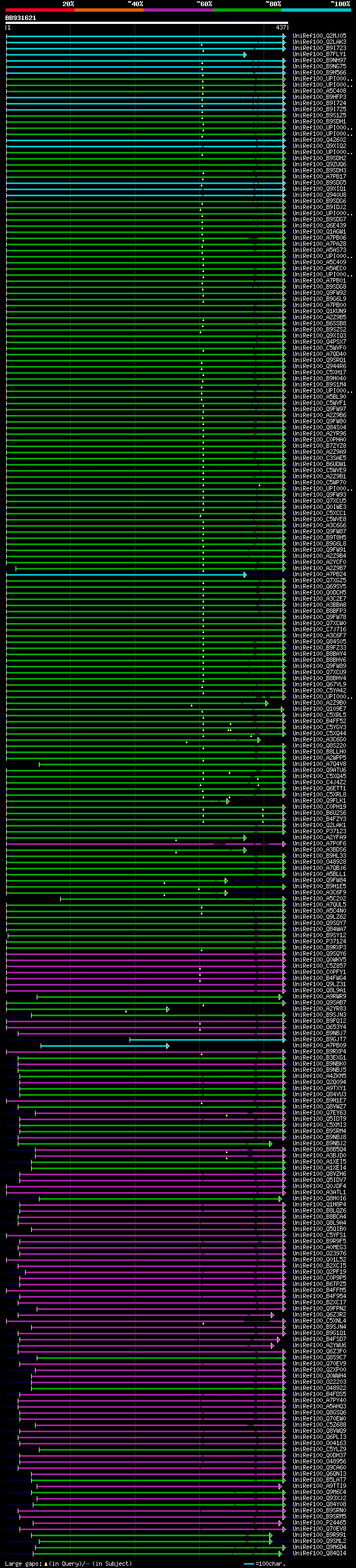Image resolution: width=356 pixels, height=1568 pixels.
Task: Select the label UniRef100_Q9ATU6
Action: (x=319, y=770)
